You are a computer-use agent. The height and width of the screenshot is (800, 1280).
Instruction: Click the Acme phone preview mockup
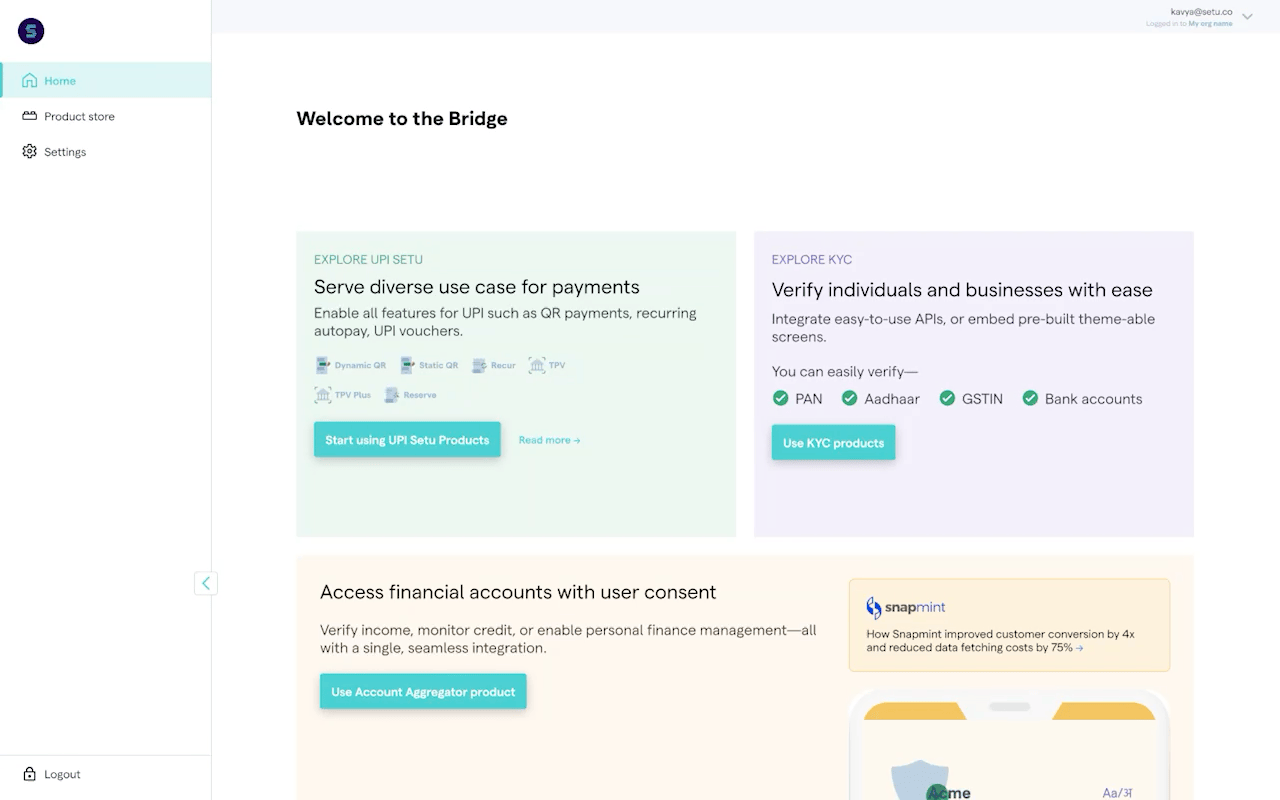pyautogui.click(x=1008, y=750)
